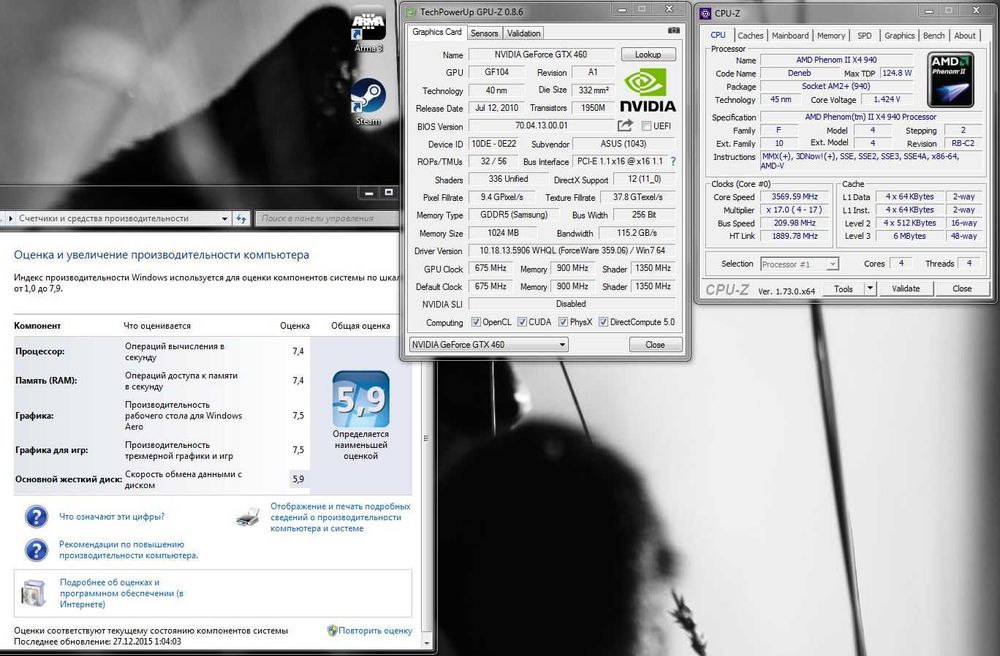
Task: Click the 'Счетчики и средства производительности' address breadcrumb
Action: pos(103,218)
